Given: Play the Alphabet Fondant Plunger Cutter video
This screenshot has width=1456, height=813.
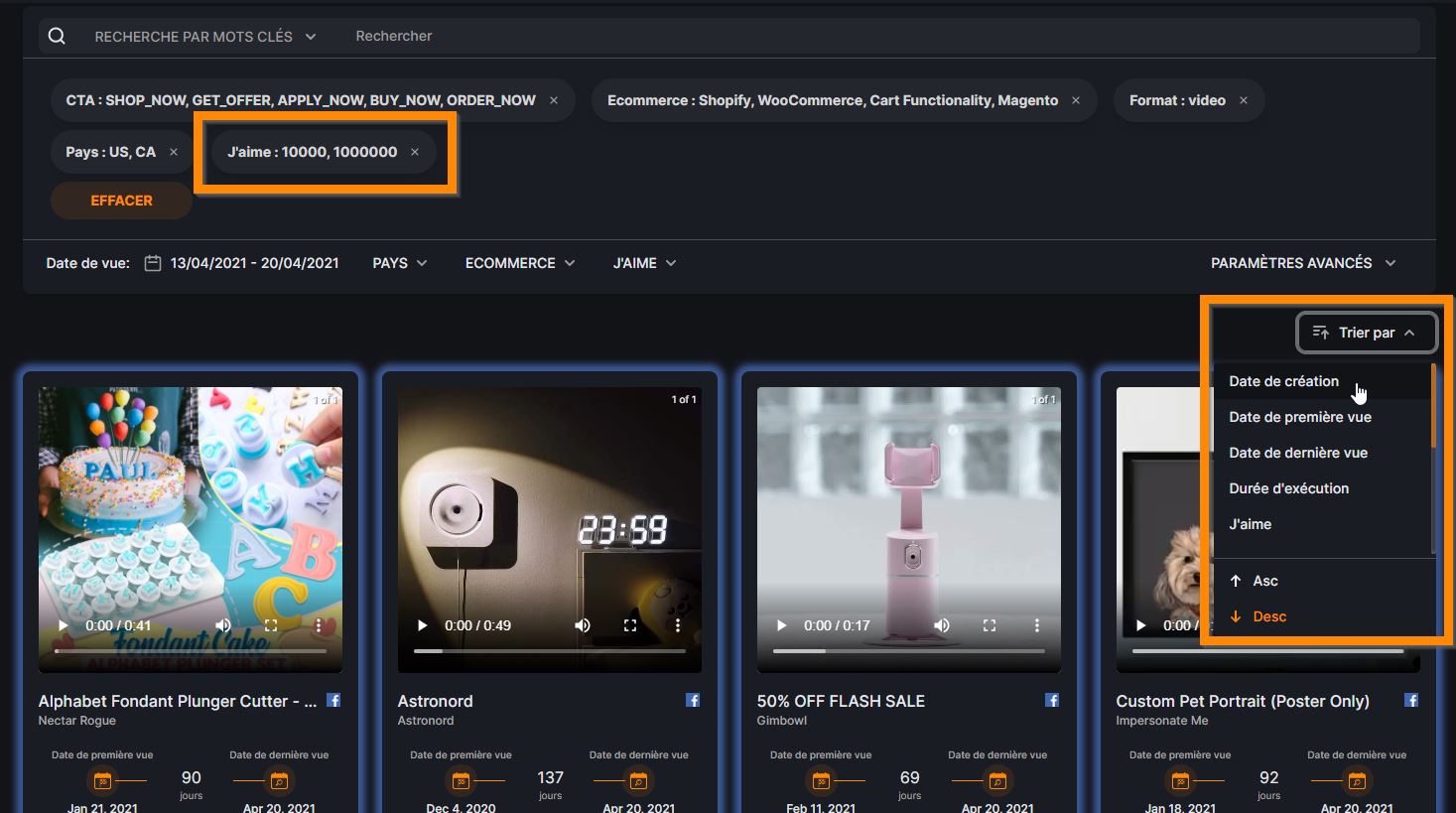Looking at the screenshot, I should [63, 625].
